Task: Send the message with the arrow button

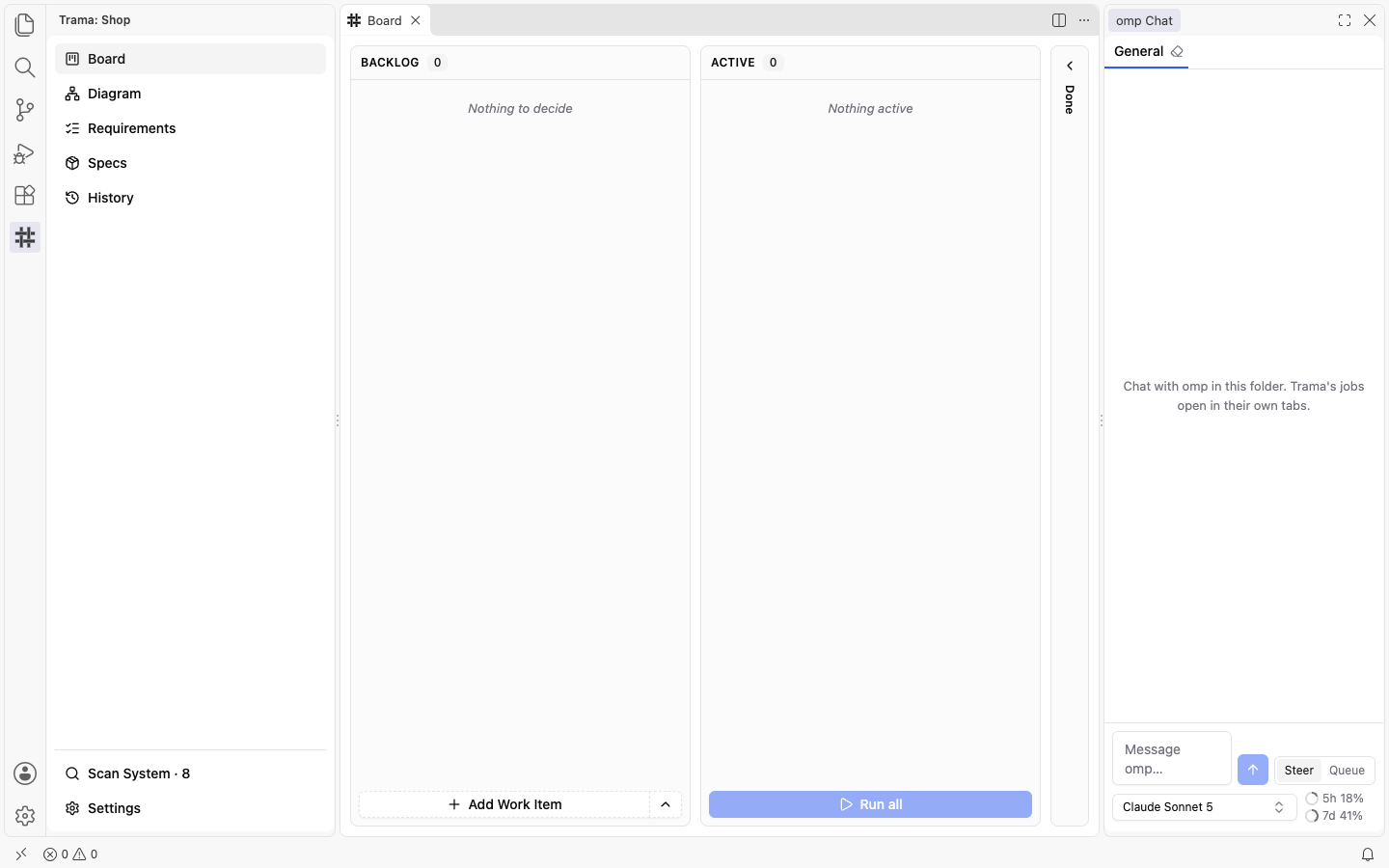Action: [x=1253, y=770]
